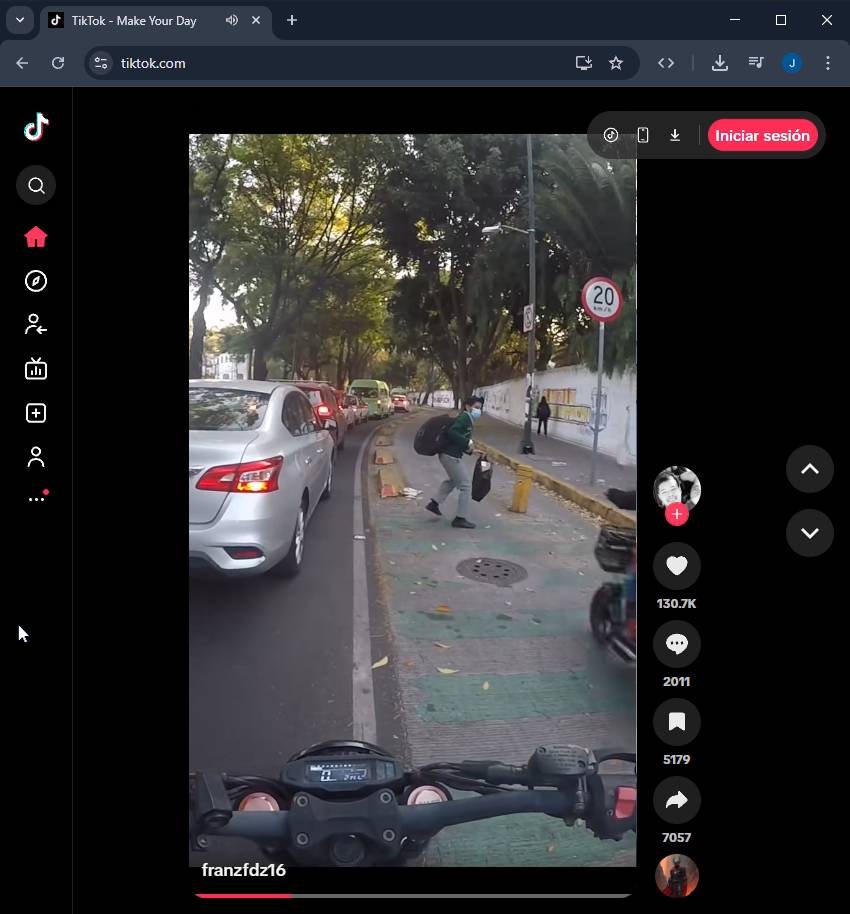Open the Explore compass icon

coord(36,281)
